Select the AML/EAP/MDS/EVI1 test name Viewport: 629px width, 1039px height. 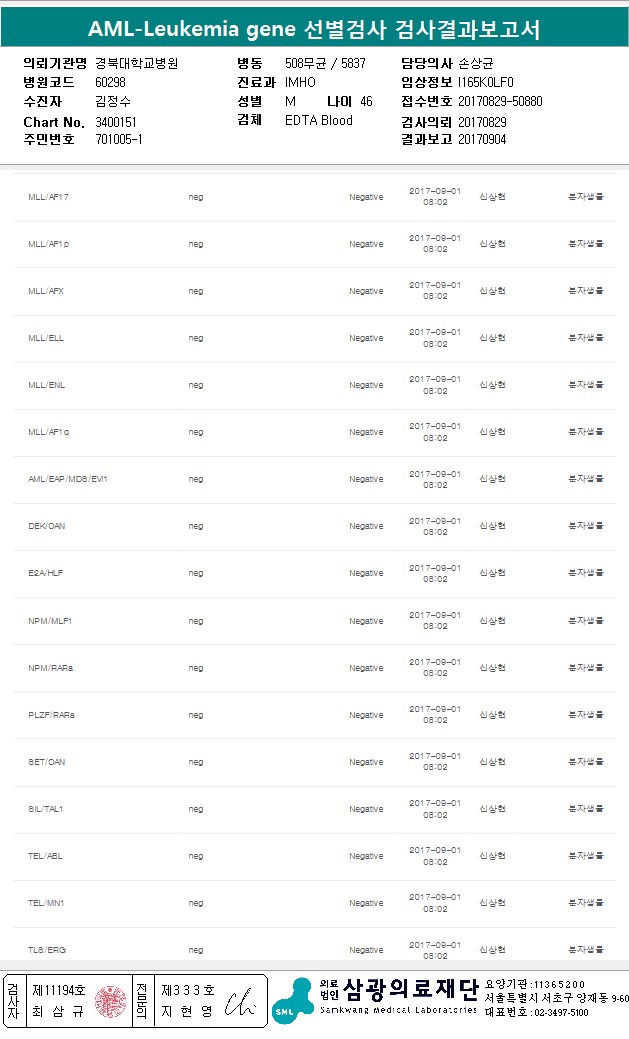pos(68,479)
